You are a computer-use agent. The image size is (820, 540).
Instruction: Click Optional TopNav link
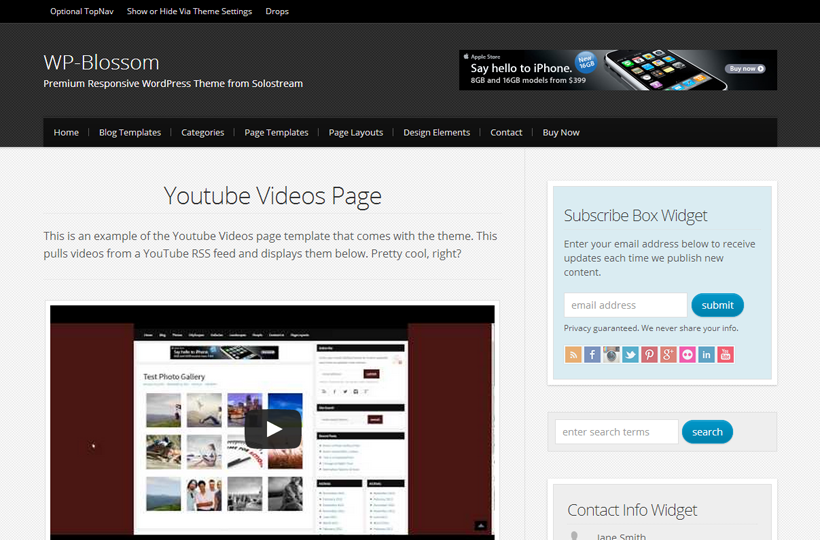[82, 11]
